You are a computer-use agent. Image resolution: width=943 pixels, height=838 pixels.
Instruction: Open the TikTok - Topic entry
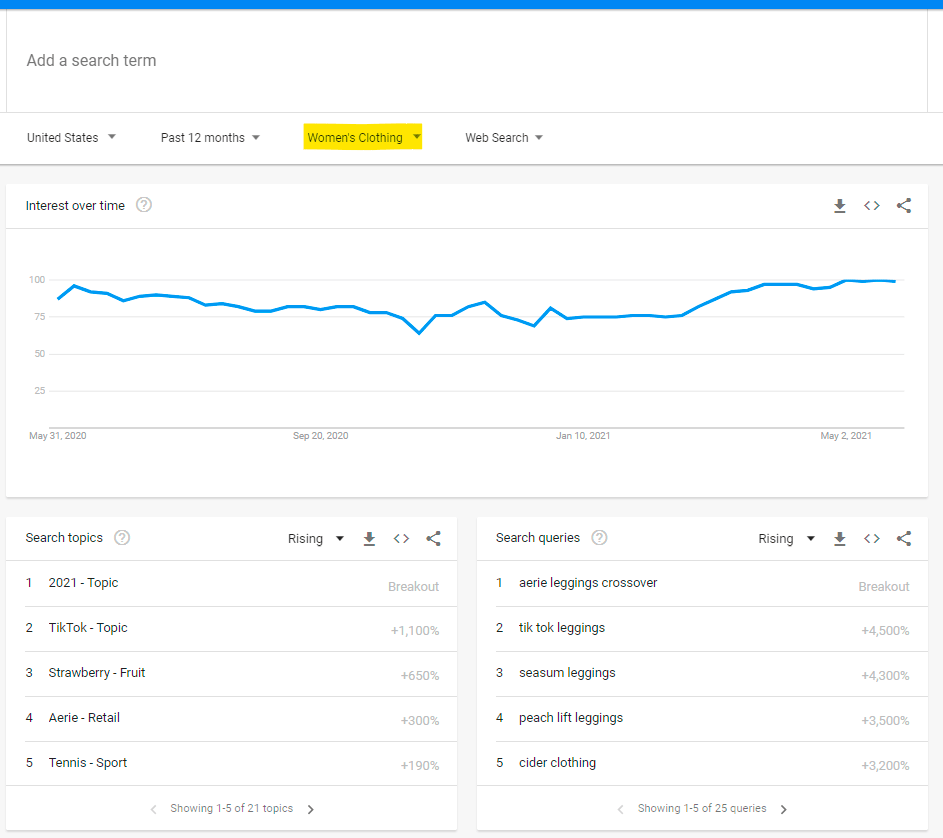(88, 628)
